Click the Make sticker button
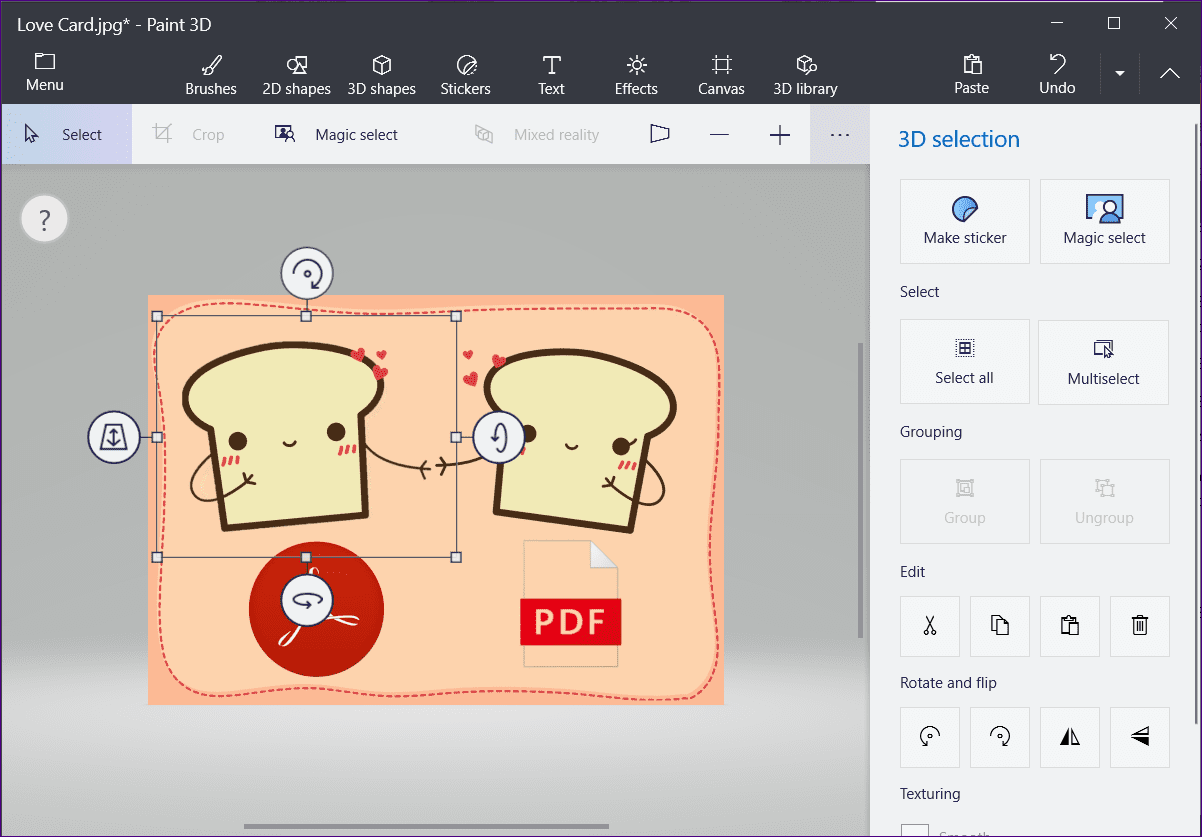Viewport: 1202px width, 837px height. coord(965,222)
